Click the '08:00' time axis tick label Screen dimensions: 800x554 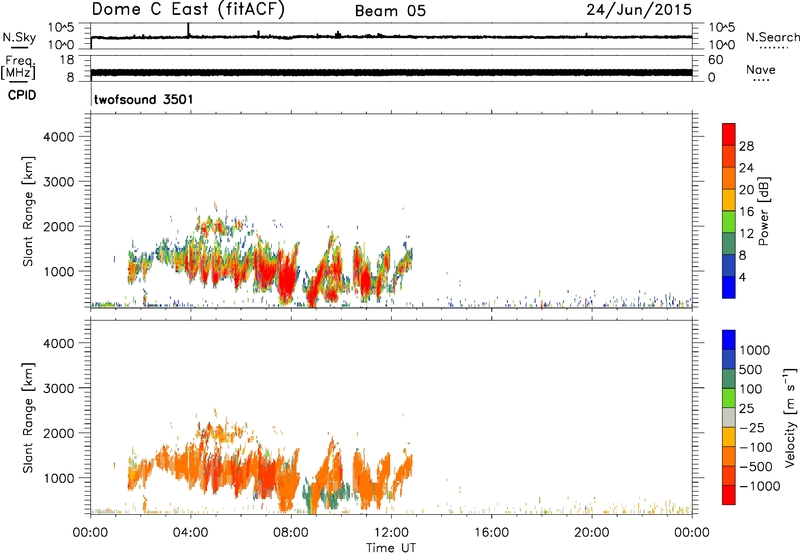[x=291, y=533]
